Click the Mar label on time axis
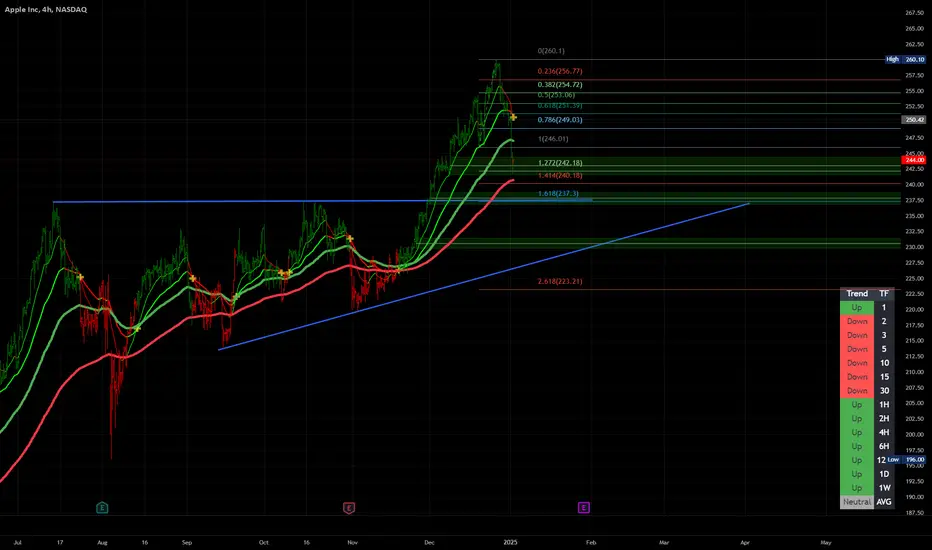 [x=664, y=542]
